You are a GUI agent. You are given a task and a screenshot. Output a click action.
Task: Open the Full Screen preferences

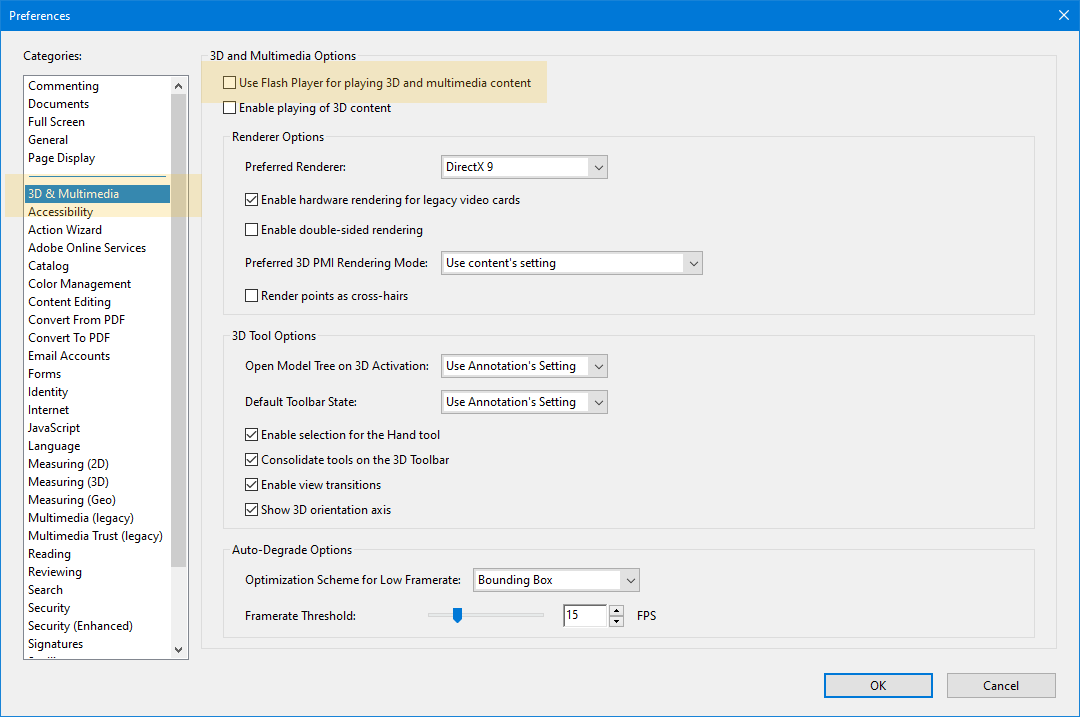59,121
